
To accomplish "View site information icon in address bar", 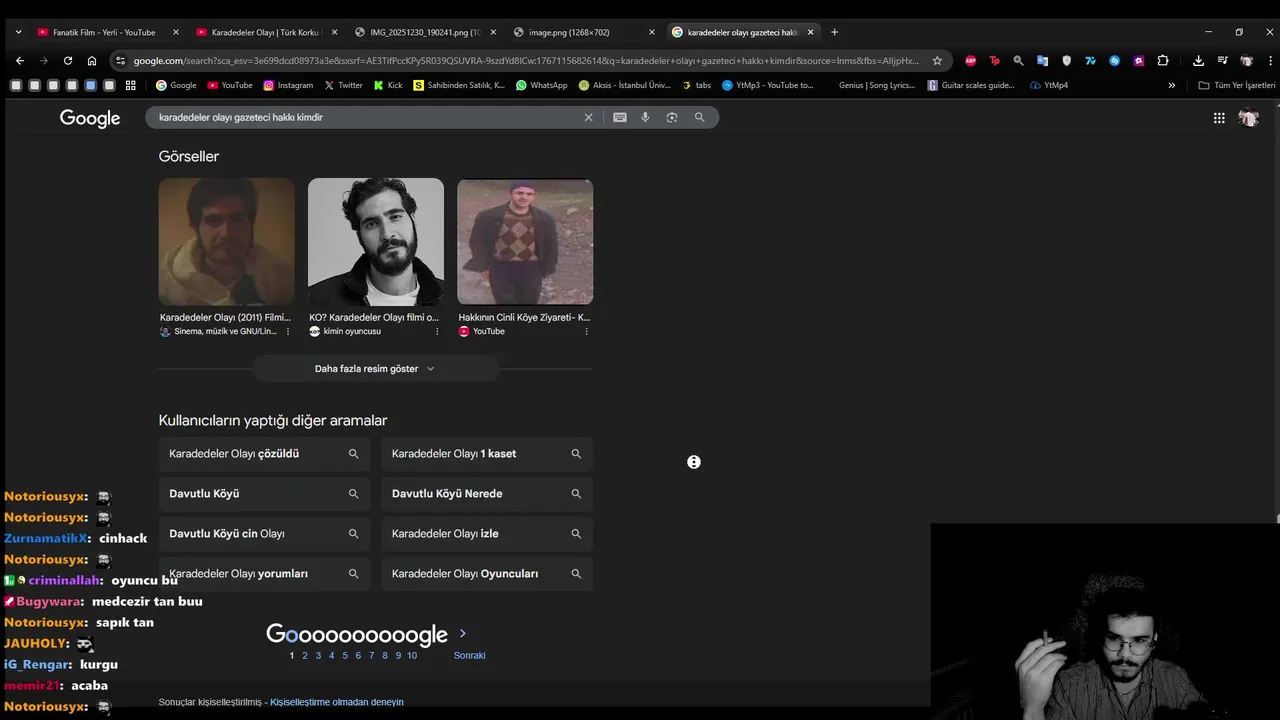I will [121, 60].
